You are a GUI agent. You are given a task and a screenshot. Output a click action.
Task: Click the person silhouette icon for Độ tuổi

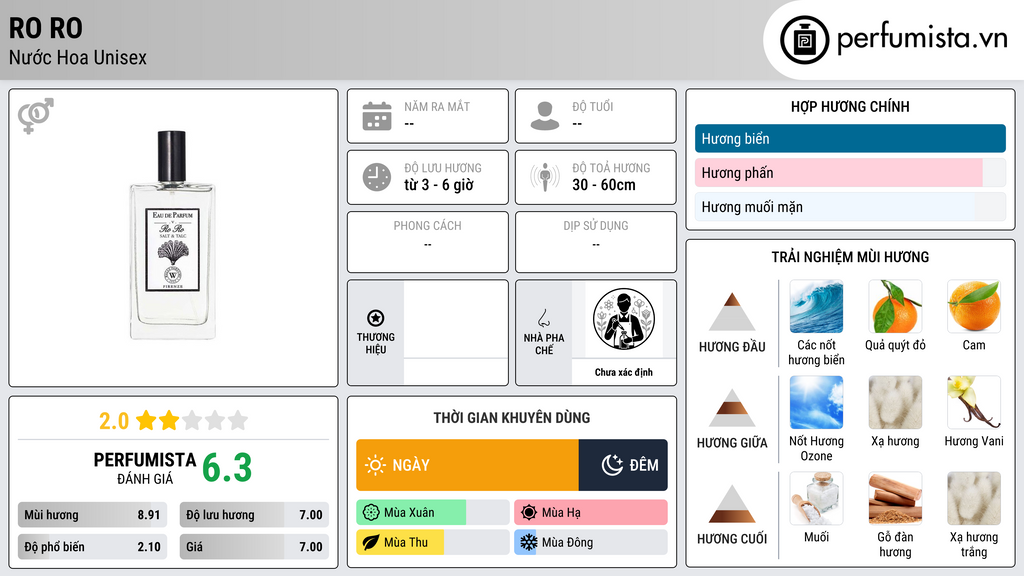tap(545, 116)
